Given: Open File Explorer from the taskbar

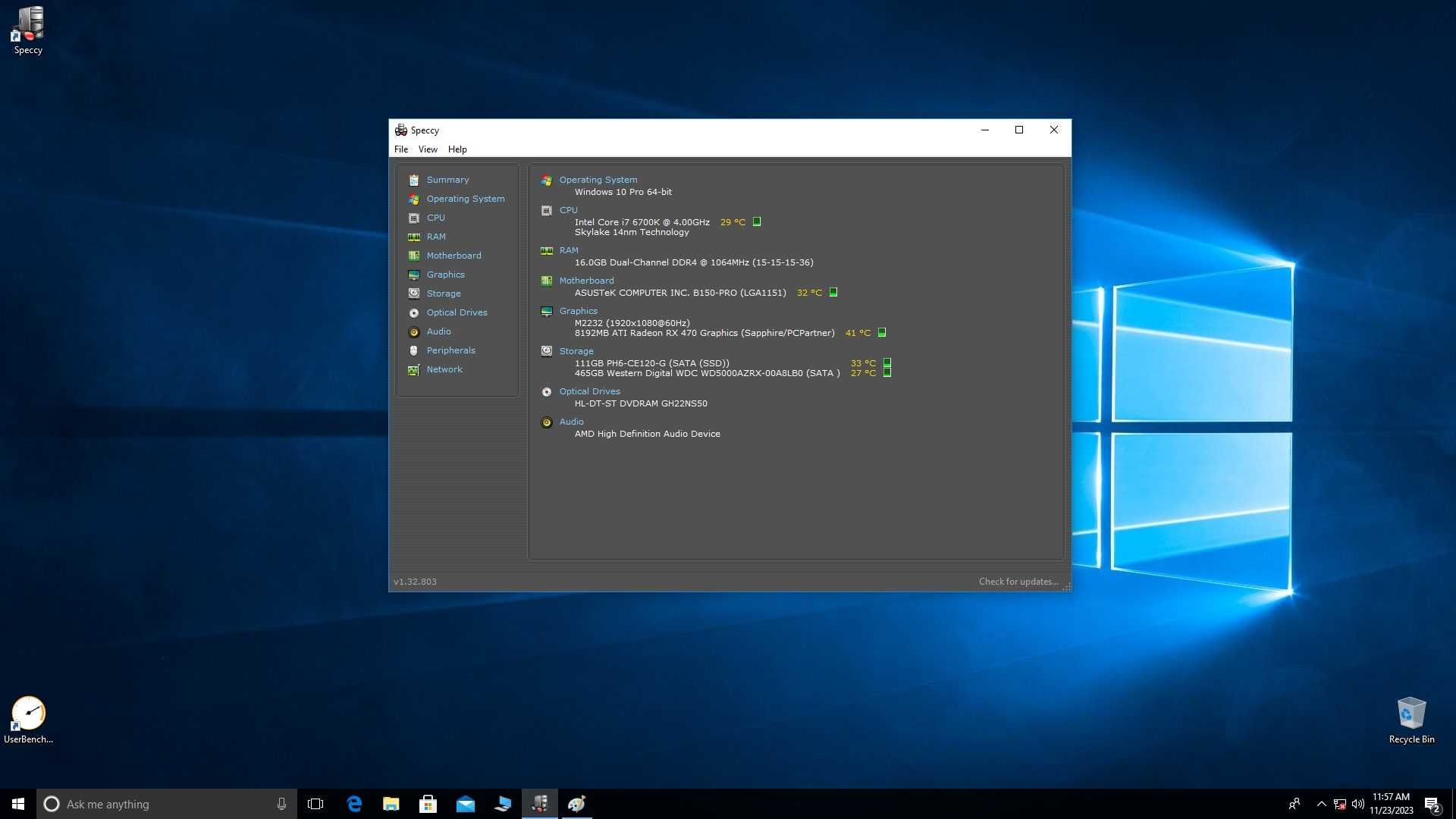Looking at the screenshot, I should [391, 804].
